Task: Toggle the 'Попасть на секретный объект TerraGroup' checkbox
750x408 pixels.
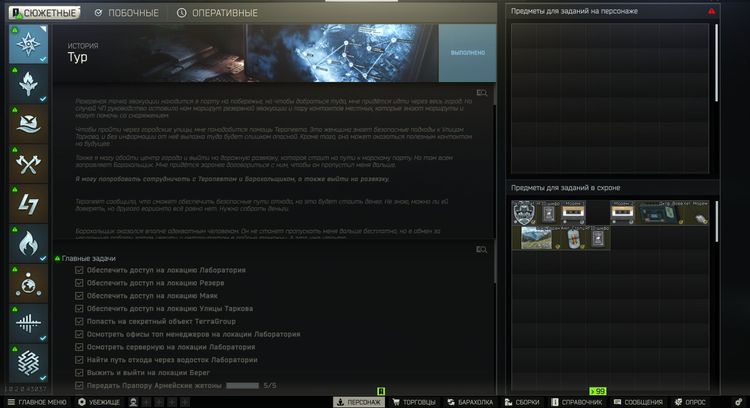Action: tap(80, 321)
